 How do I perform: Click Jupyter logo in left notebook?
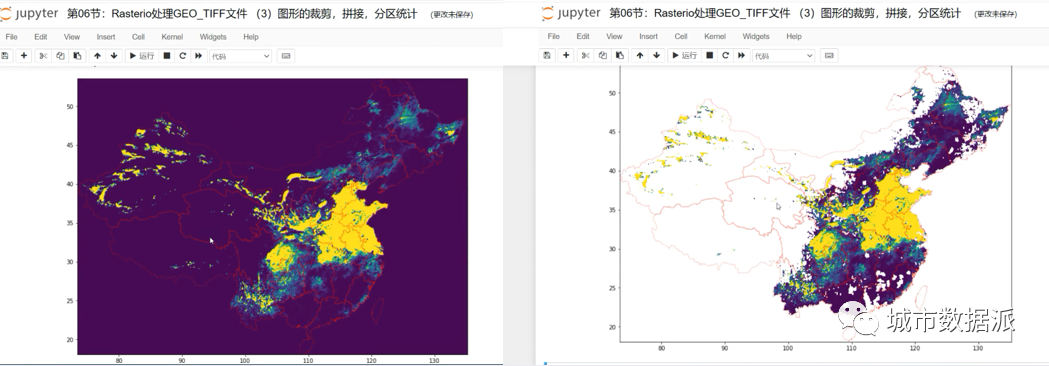pos(29,13)
